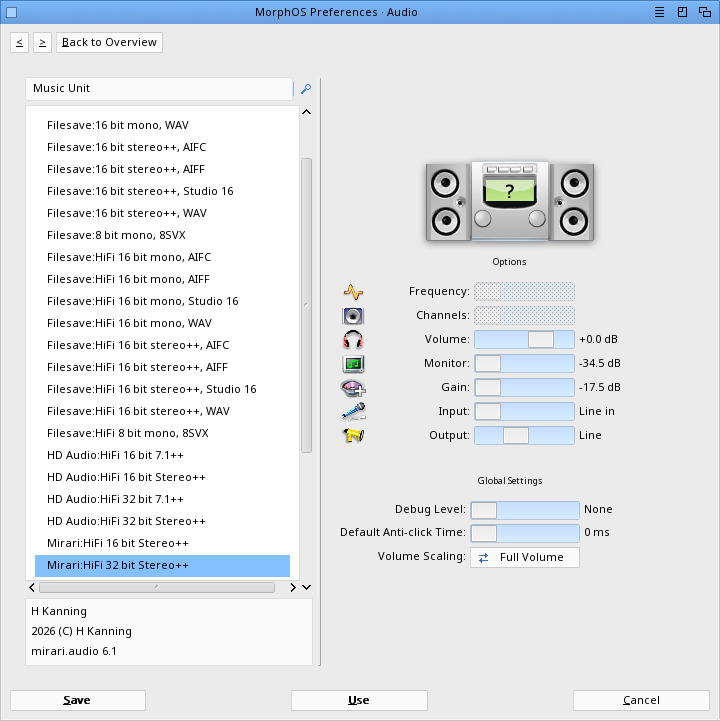Click the Frequency waveform icon
Image resolution: width=720 pixels, height=721 pixels.
[x=353, y=292]
